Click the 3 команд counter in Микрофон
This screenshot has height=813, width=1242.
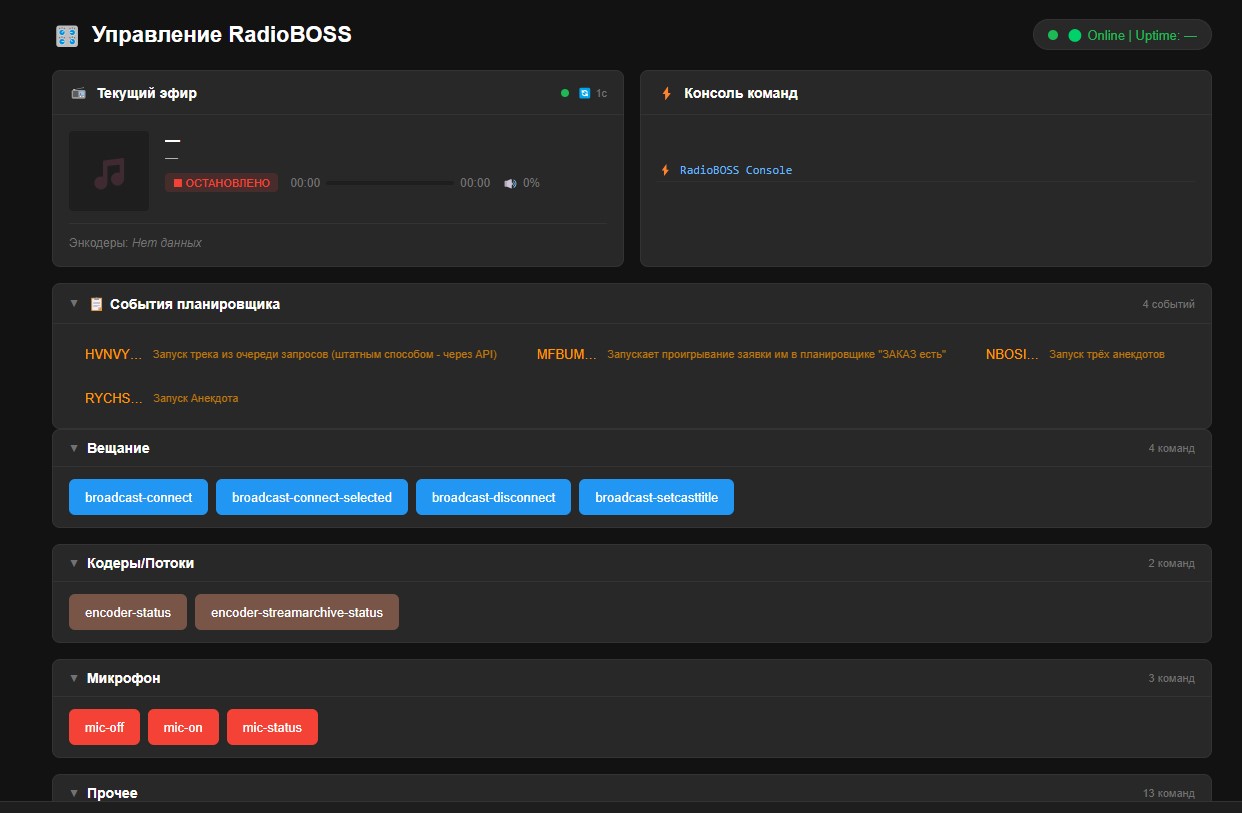click(x=1171, y=678)
